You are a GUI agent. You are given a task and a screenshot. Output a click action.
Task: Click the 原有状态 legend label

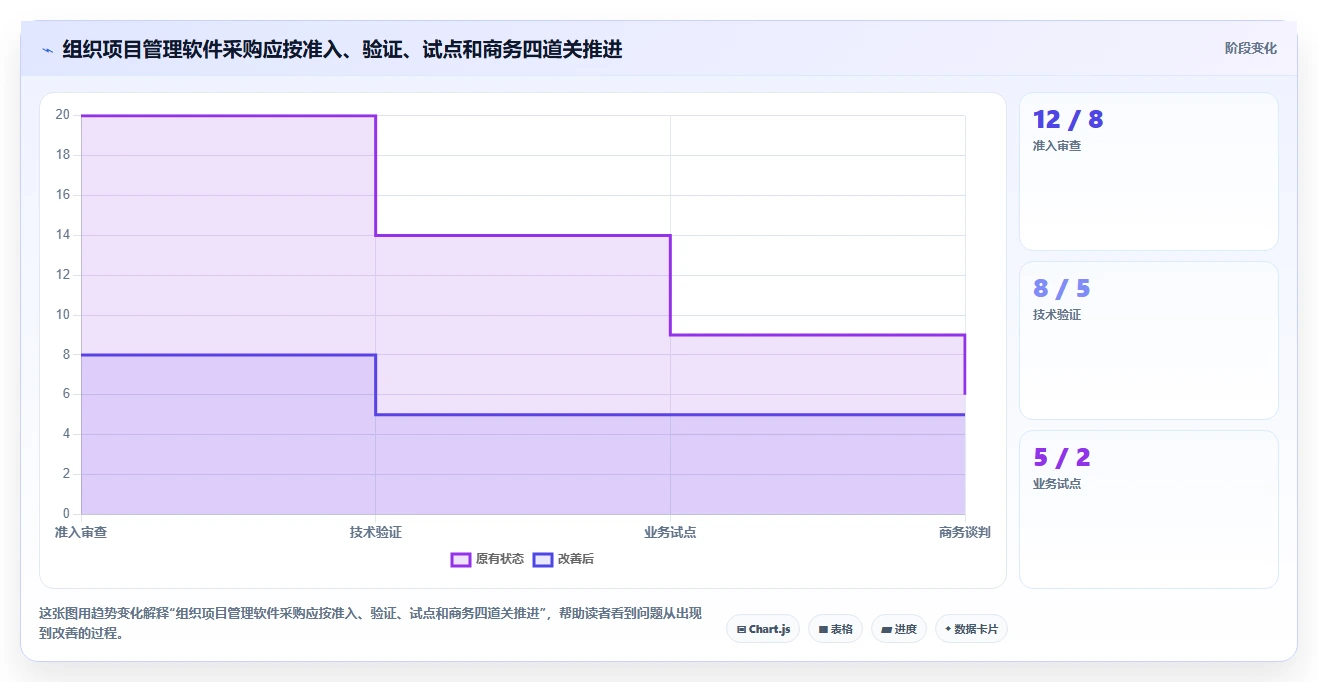(x=500, y=560)
